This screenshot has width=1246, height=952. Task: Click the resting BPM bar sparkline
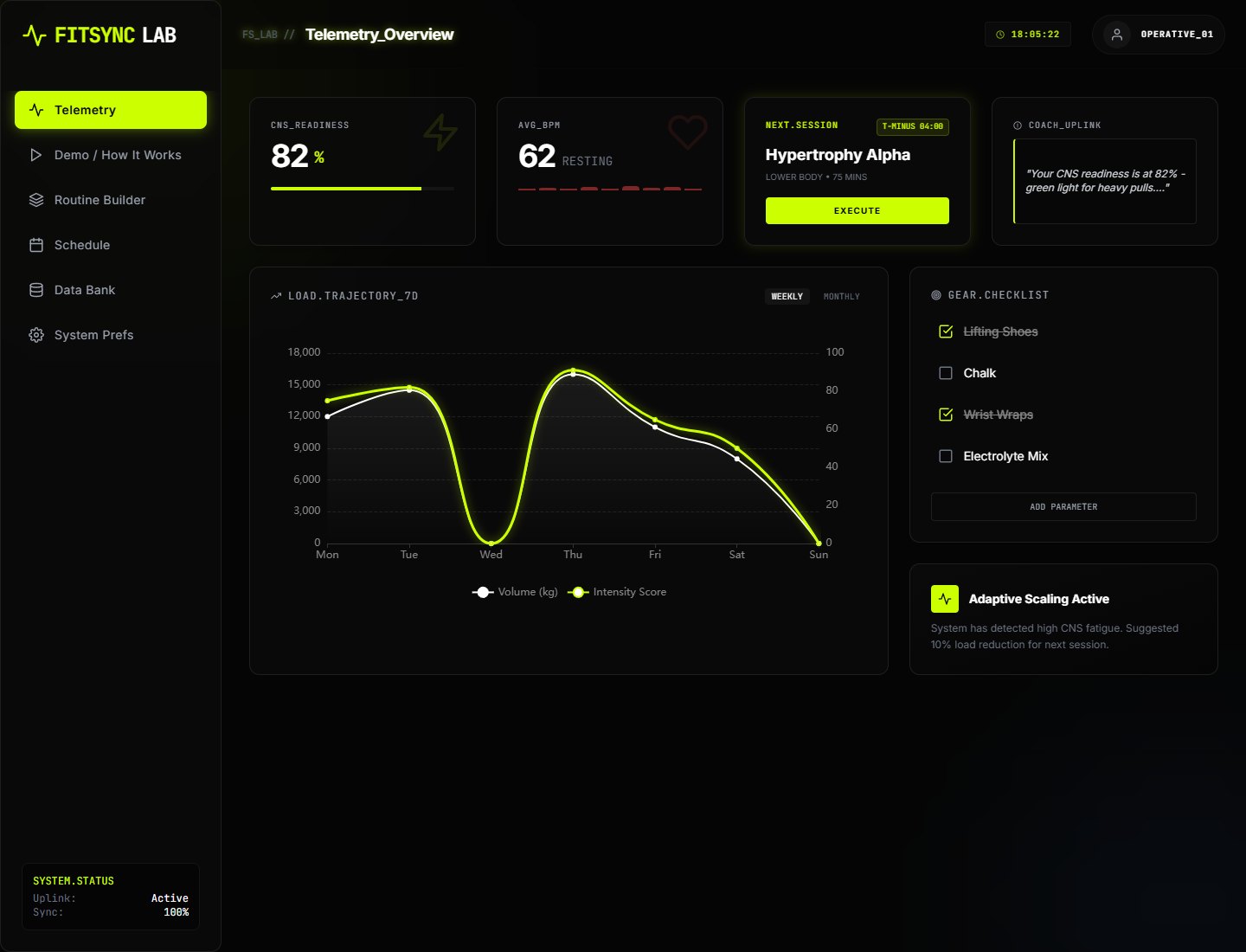(610, 188)
